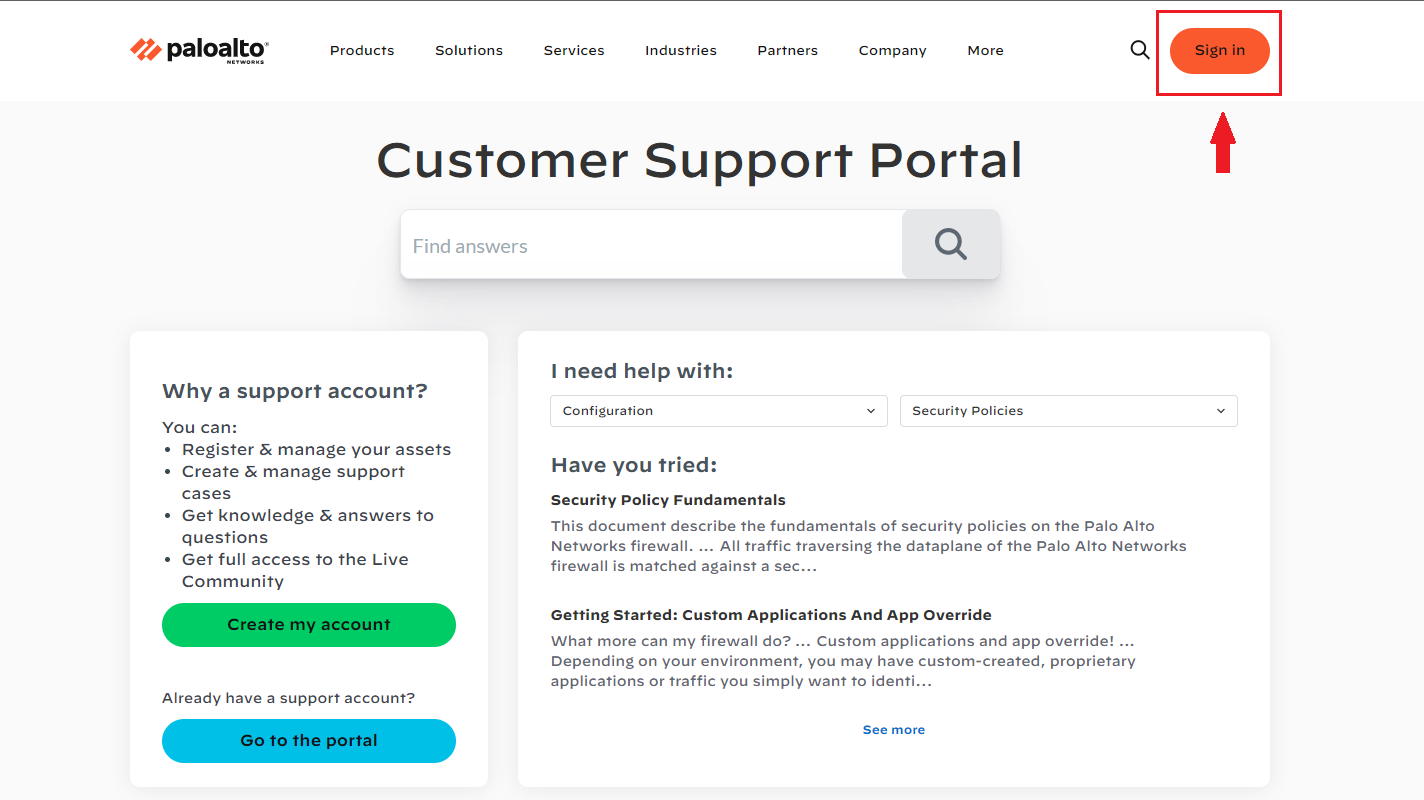Click the Palo Alto Networks logo
The width and height of the screenshot is (1424, 800).
pos(199,50)
